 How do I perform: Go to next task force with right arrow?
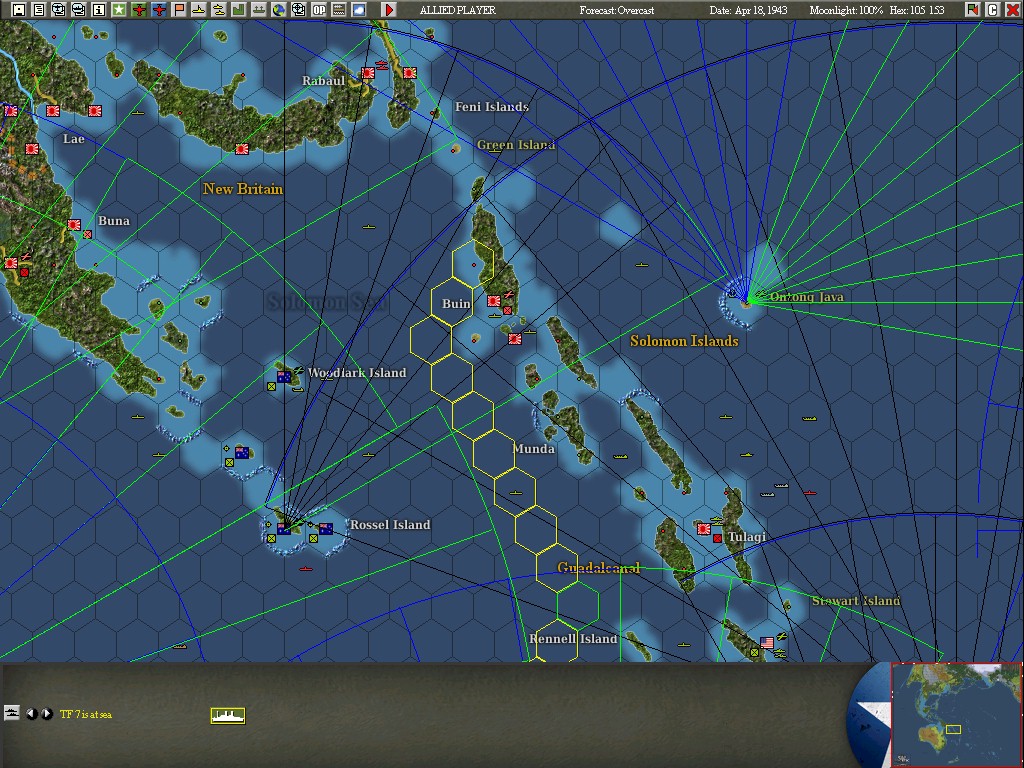point(47,714)
